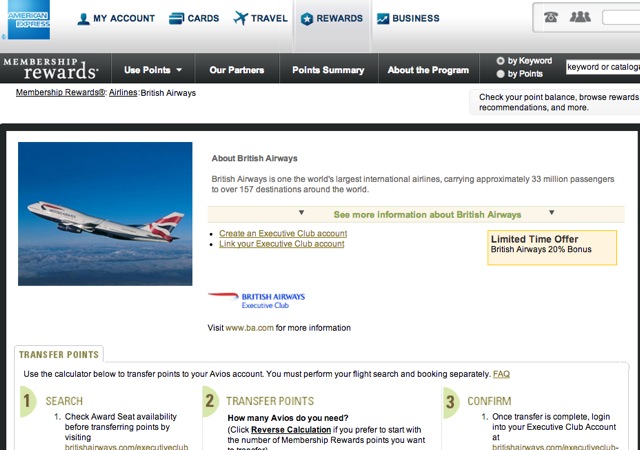
Task: Click the telephone contact icon
Action: pyautogui.click(x=551, y=17)
